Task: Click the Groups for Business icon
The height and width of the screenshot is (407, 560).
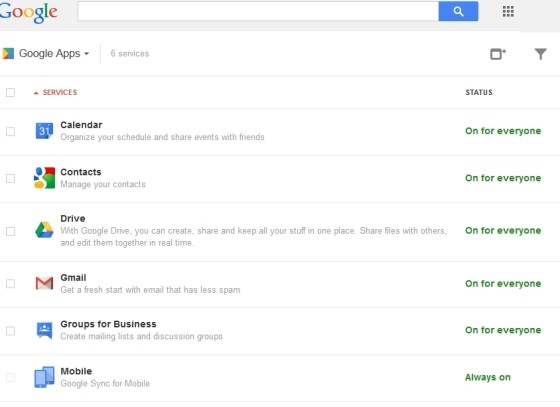Action: (44, 330)
